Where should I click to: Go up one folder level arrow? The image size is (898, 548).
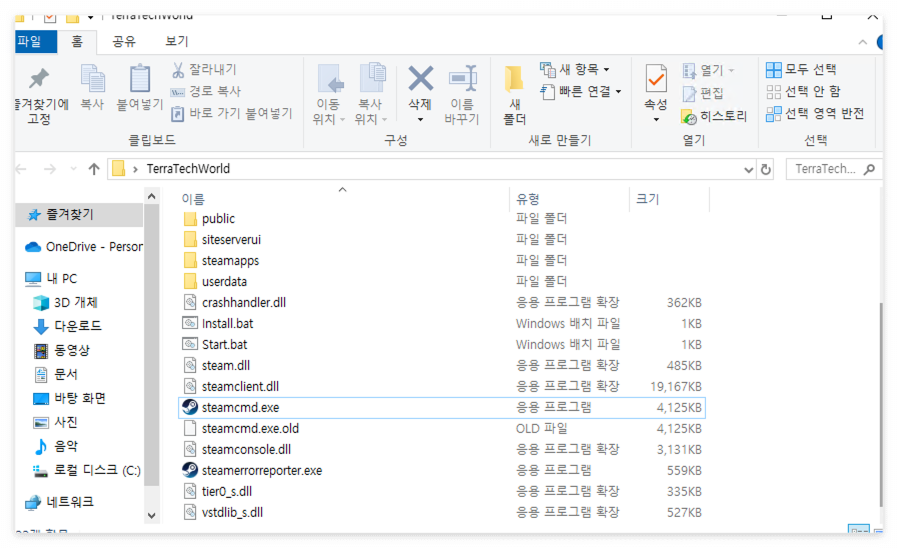(94, 169)
